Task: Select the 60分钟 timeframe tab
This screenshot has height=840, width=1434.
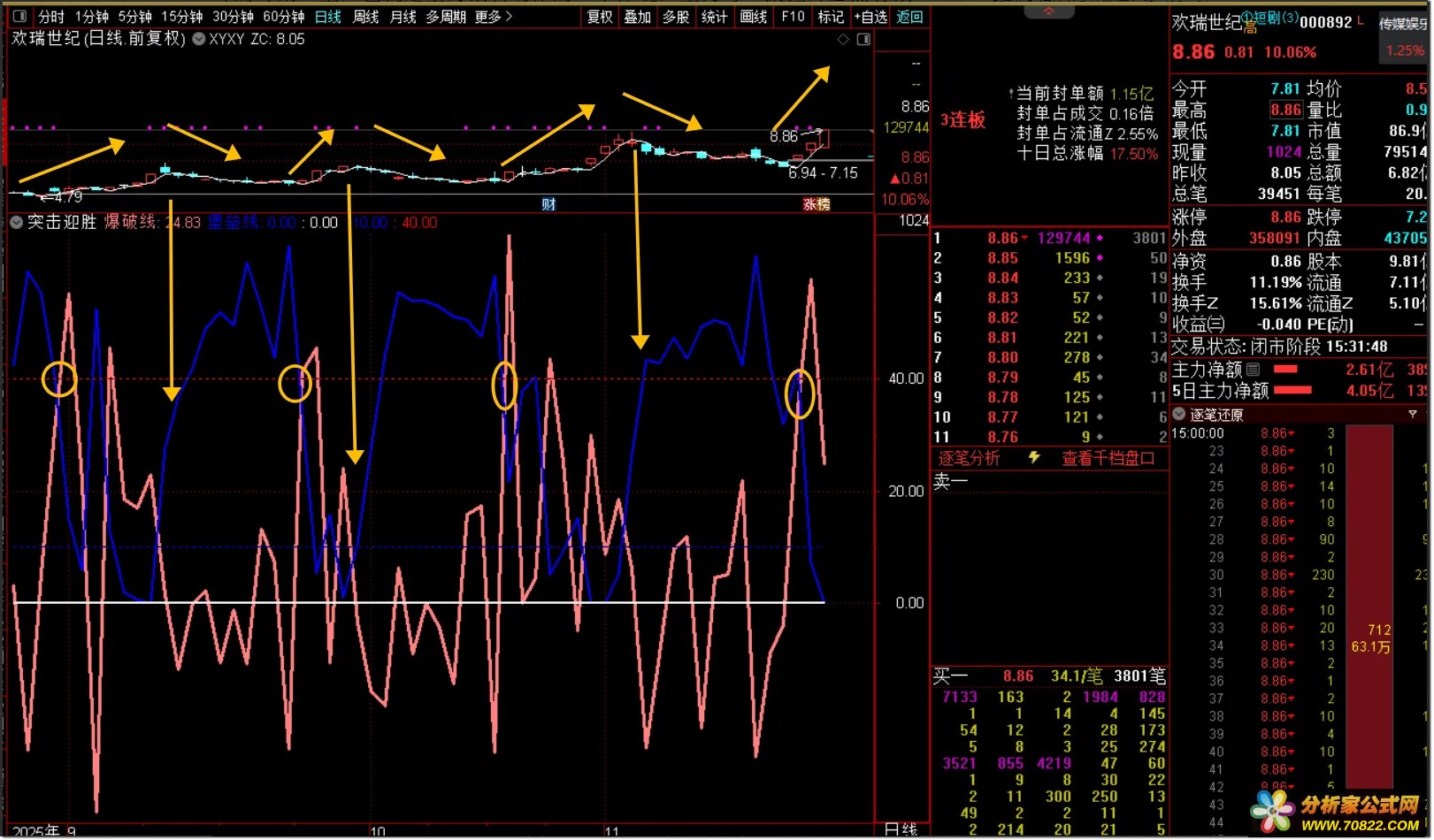Action: pos(283,16)
